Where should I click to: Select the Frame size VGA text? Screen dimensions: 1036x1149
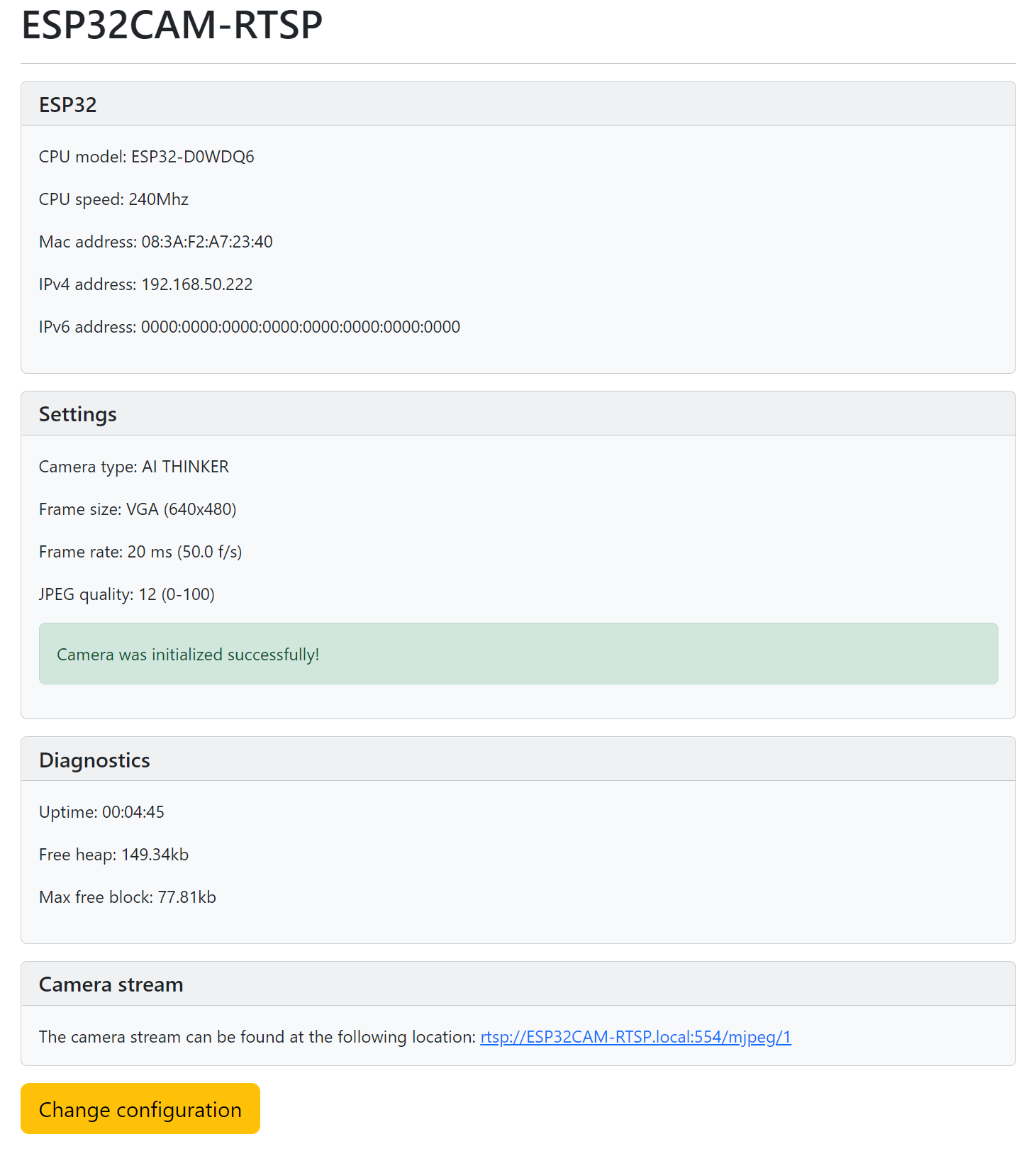click(x=138, y=509)
